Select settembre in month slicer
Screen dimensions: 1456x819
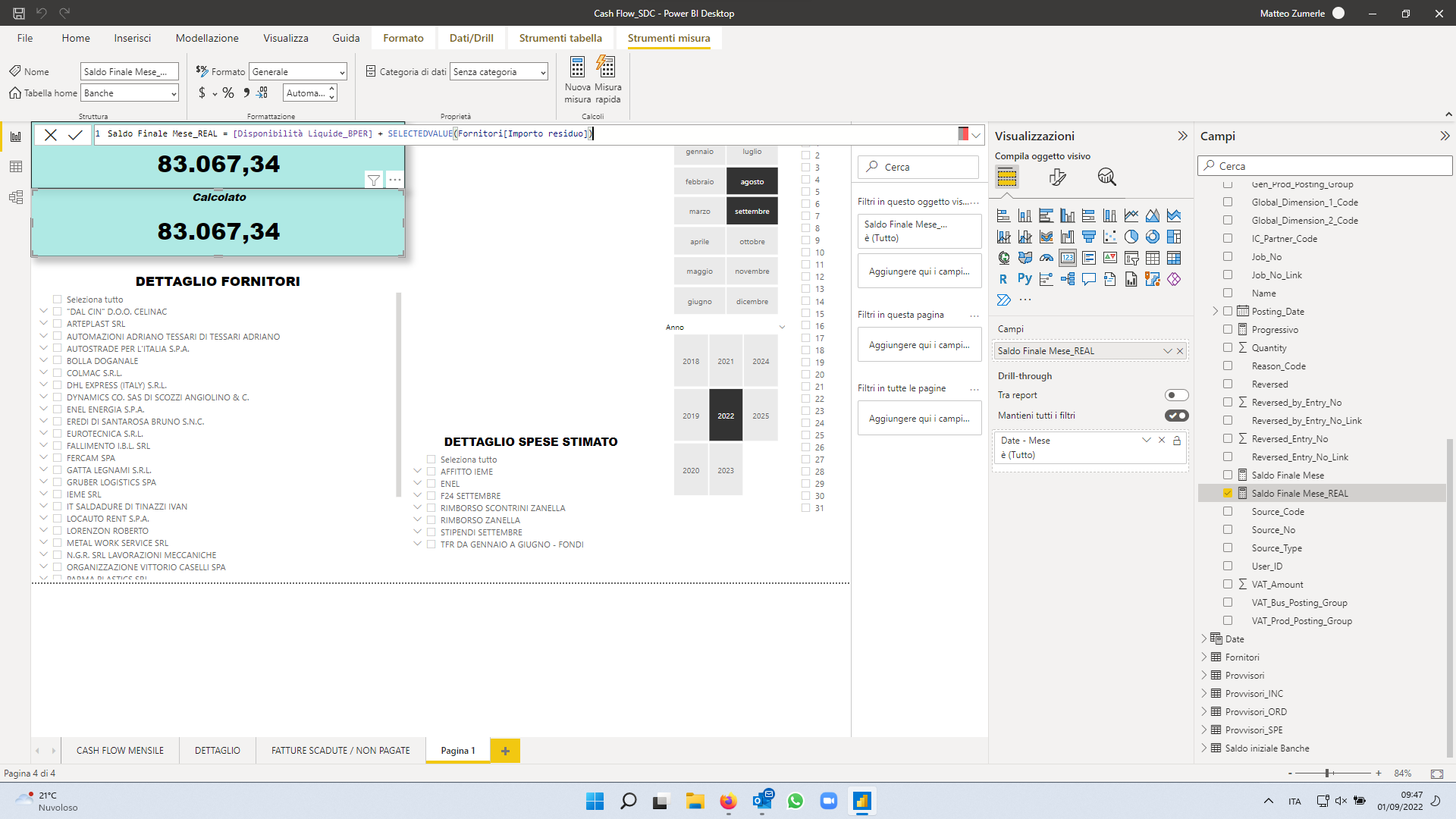(752, 212)
